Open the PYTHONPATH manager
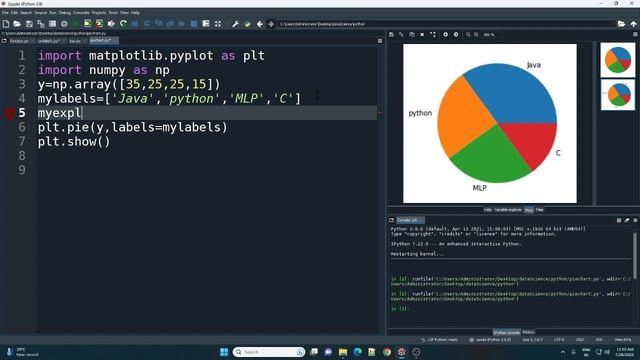The width and height of the screenshot is (640, 360). click(247, 24)
